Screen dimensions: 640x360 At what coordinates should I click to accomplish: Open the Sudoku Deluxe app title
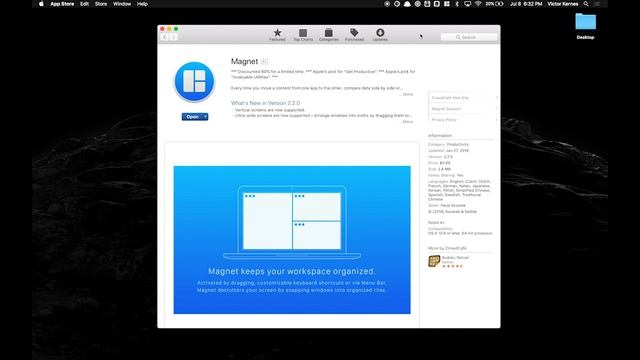[456, 258]
